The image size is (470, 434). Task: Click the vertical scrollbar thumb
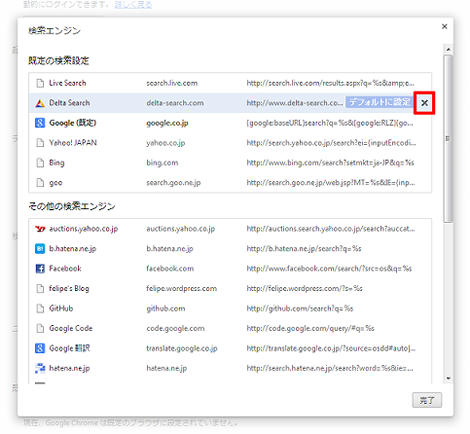(x=448, y=138)
